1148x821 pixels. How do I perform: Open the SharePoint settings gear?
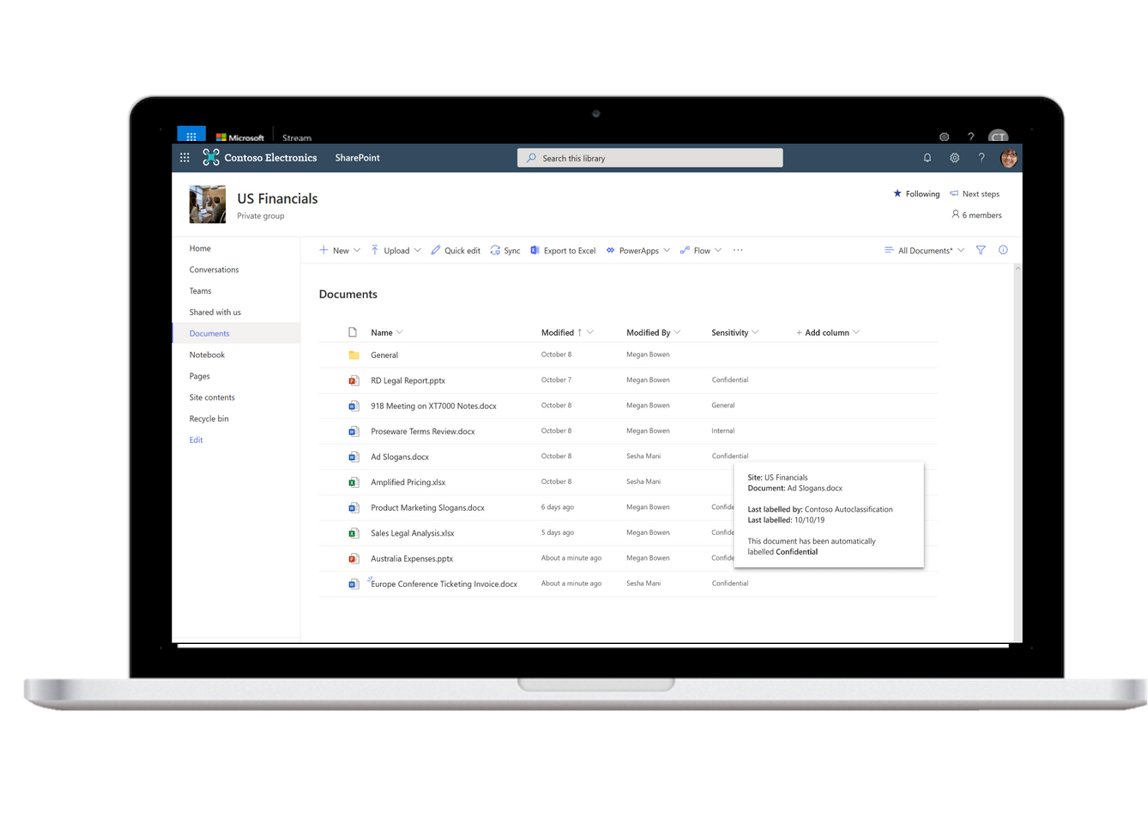(x=955, y=157)
